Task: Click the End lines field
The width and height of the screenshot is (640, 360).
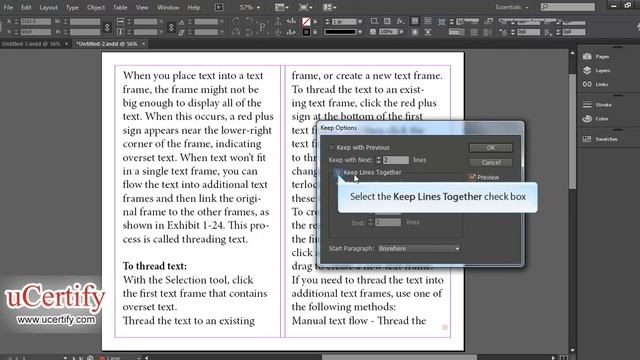Action: 388,222
